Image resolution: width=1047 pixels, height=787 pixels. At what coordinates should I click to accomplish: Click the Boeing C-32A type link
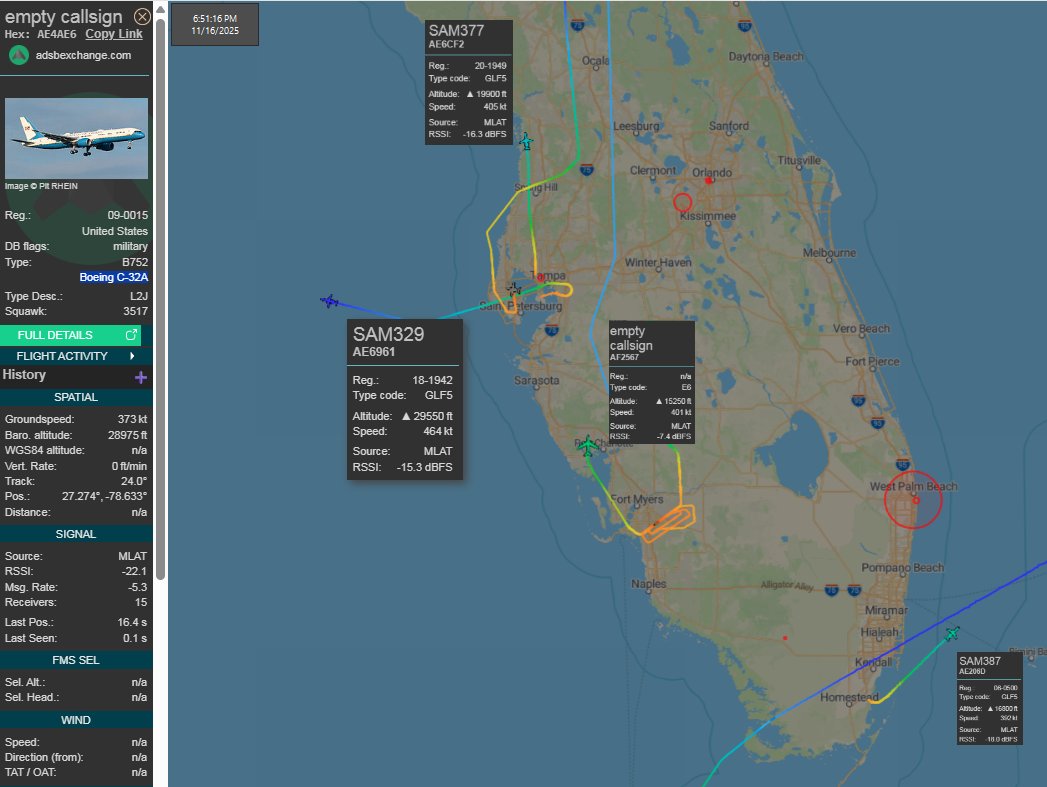tap(114, 277)
